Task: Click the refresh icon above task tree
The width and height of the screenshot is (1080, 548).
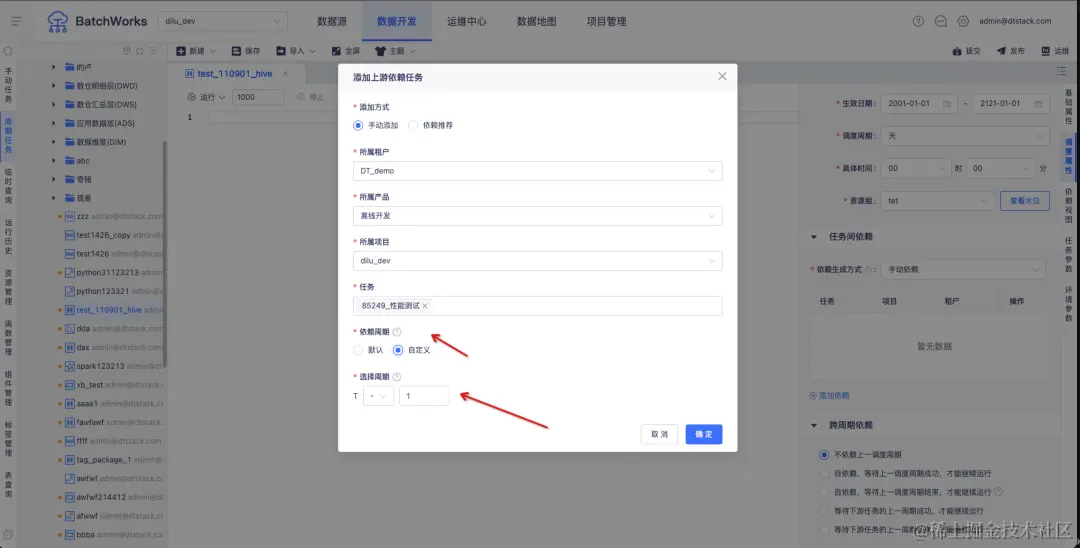Action: 140,51
